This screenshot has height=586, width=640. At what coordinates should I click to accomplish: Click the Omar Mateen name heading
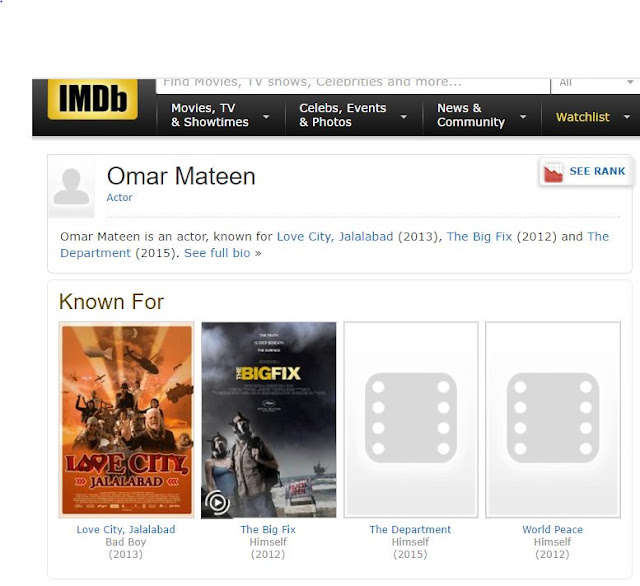(x=181, y=176)
